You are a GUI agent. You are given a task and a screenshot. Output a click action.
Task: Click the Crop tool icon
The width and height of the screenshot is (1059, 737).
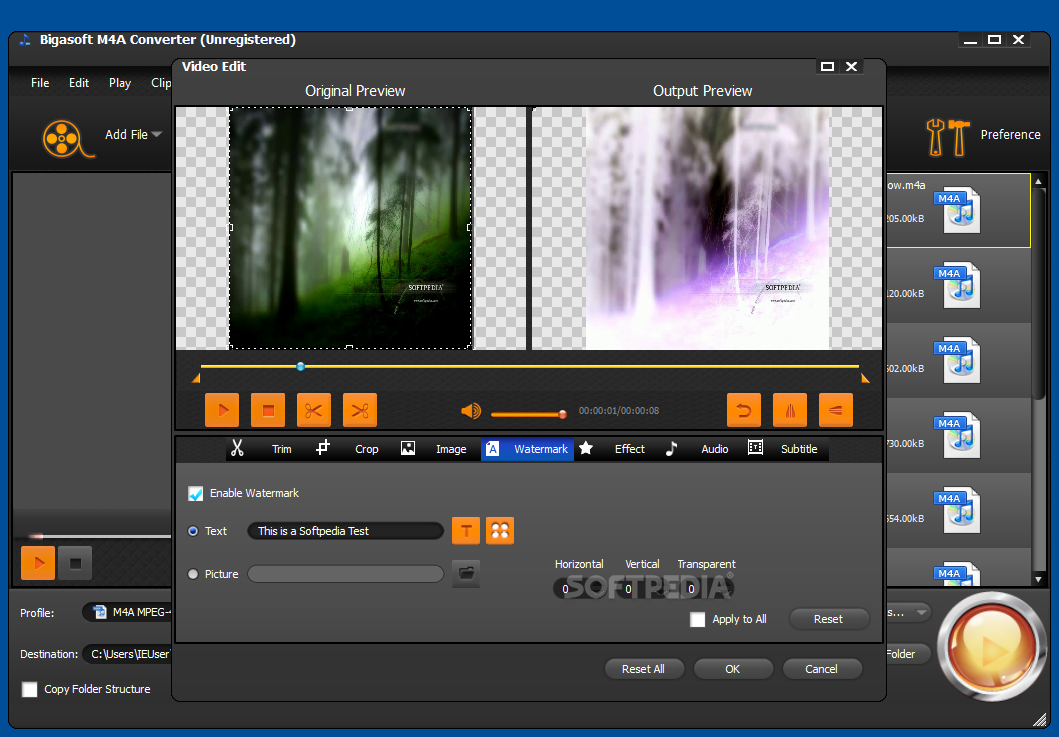(x=323, y=448)
